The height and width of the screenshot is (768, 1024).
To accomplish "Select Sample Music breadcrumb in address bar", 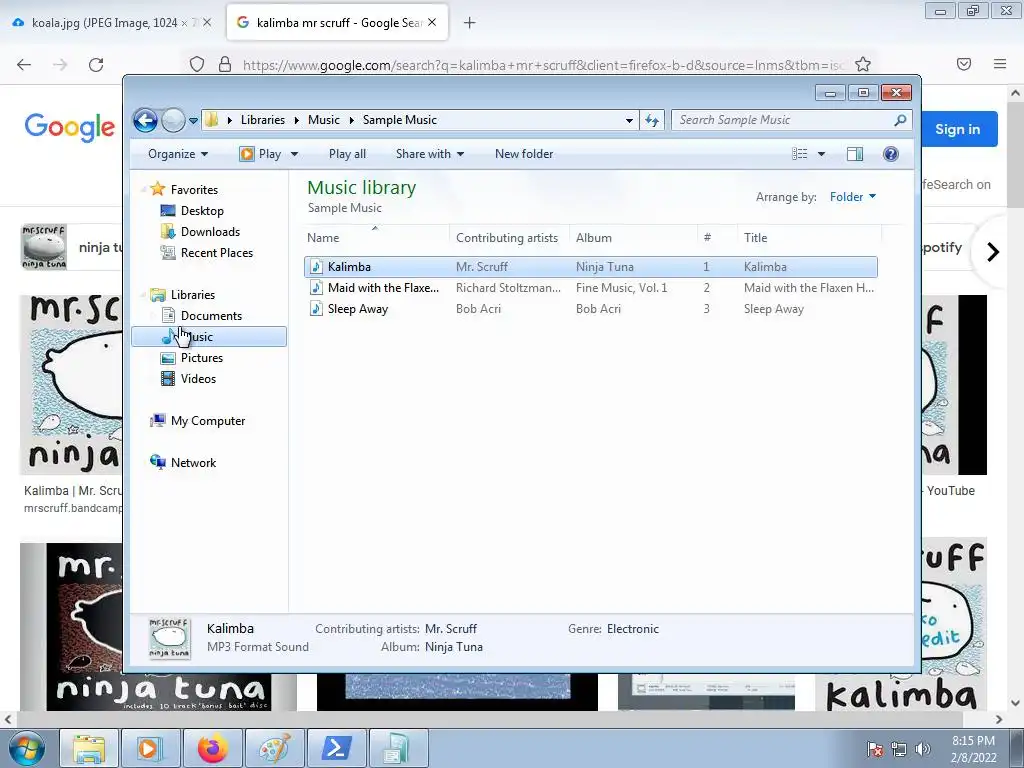I will tap(400, 120).
